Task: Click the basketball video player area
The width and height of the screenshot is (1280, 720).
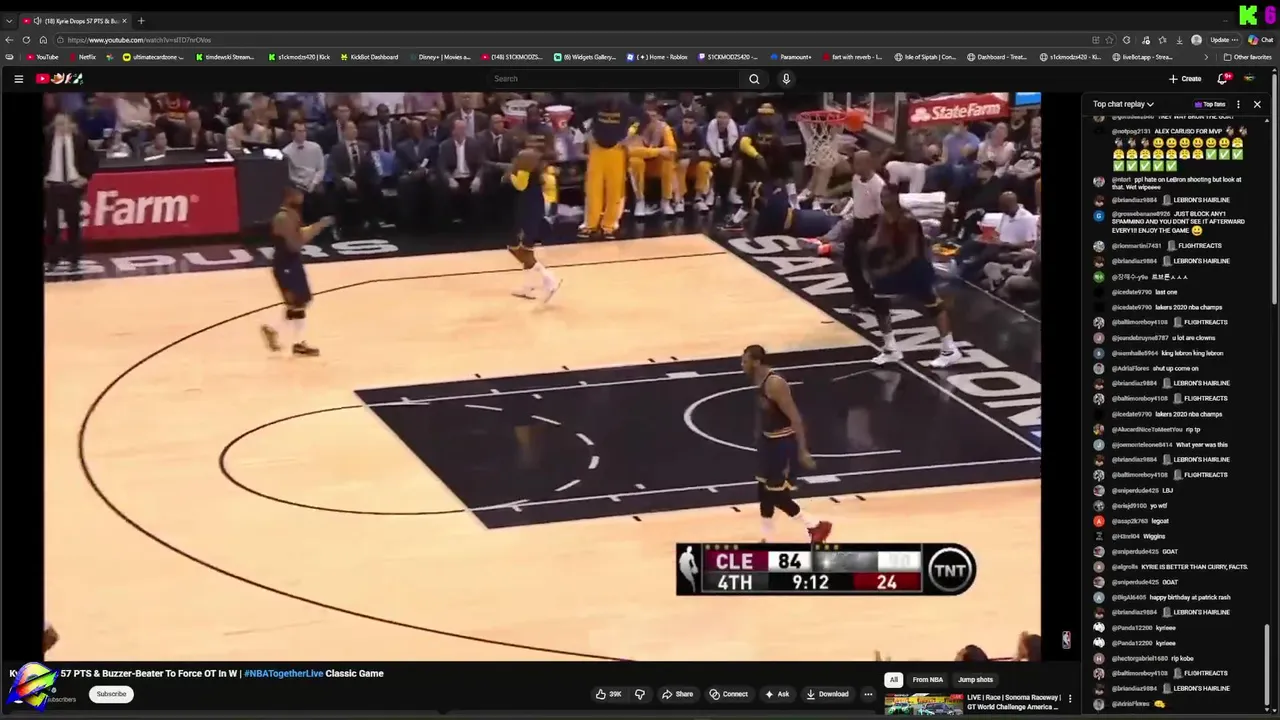Action: tap(541, 376)
